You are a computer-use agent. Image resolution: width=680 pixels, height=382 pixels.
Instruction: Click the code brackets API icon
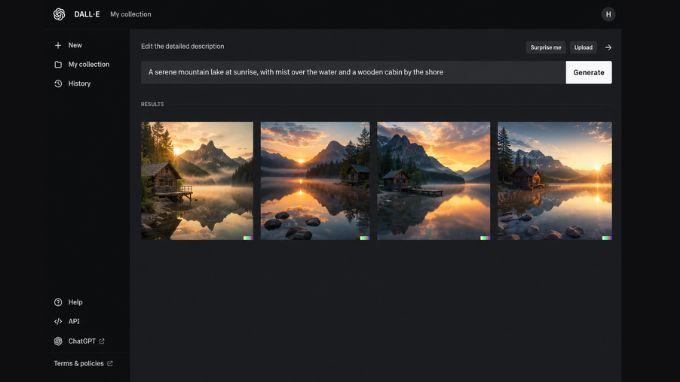pos(58,321)
